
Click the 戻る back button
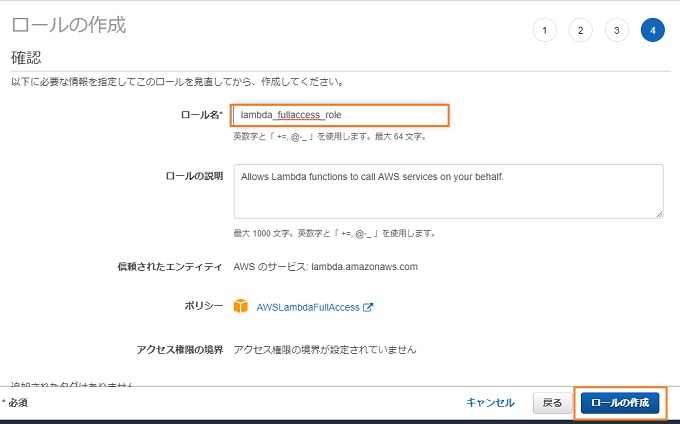(552, 403)
